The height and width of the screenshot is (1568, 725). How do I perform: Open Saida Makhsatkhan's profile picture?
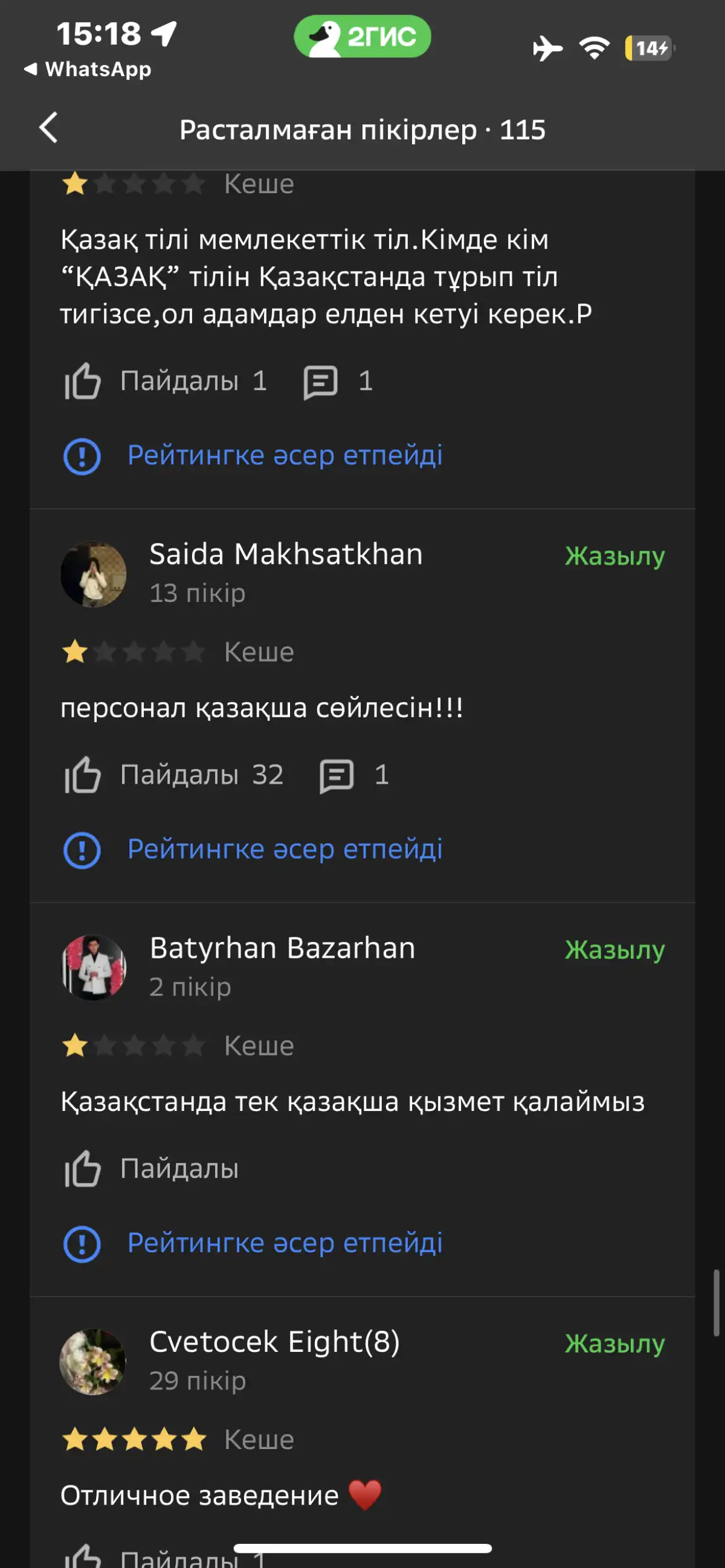pos(93,574)
